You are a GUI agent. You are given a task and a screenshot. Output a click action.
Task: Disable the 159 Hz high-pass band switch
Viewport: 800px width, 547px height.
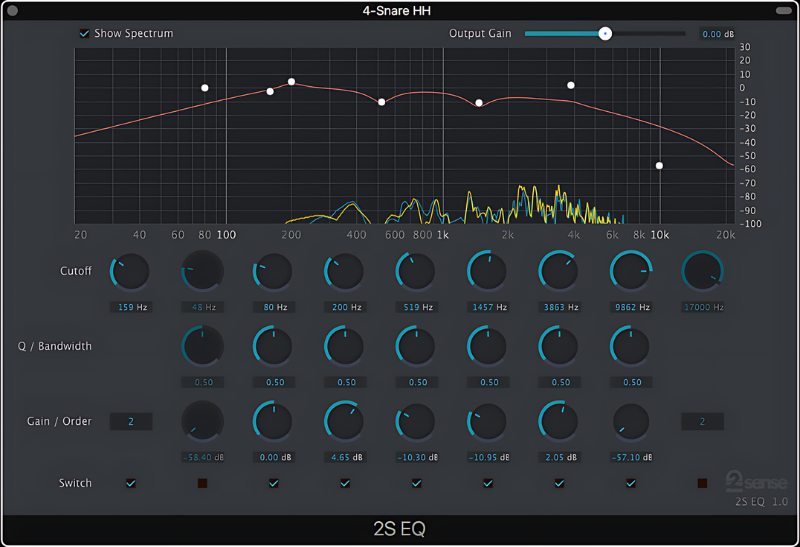click(x=131, y=483)
